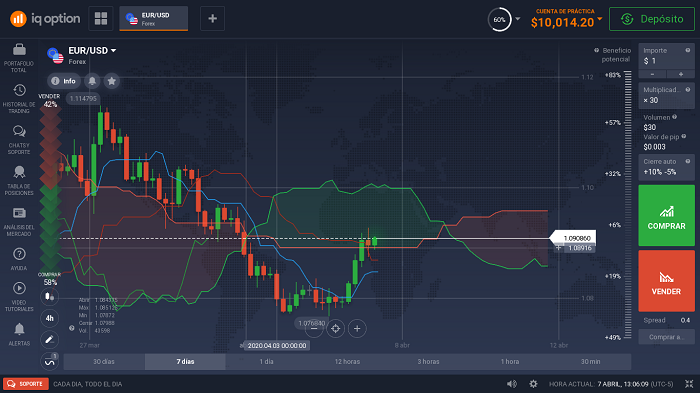Open the Alertas sidebar panel
The height and width of the screenshot is (393, 700).
point(19,334)
